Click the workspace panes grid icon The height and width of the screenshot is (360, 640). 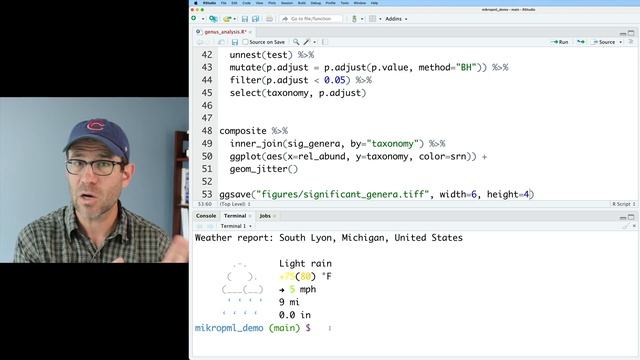372,19
